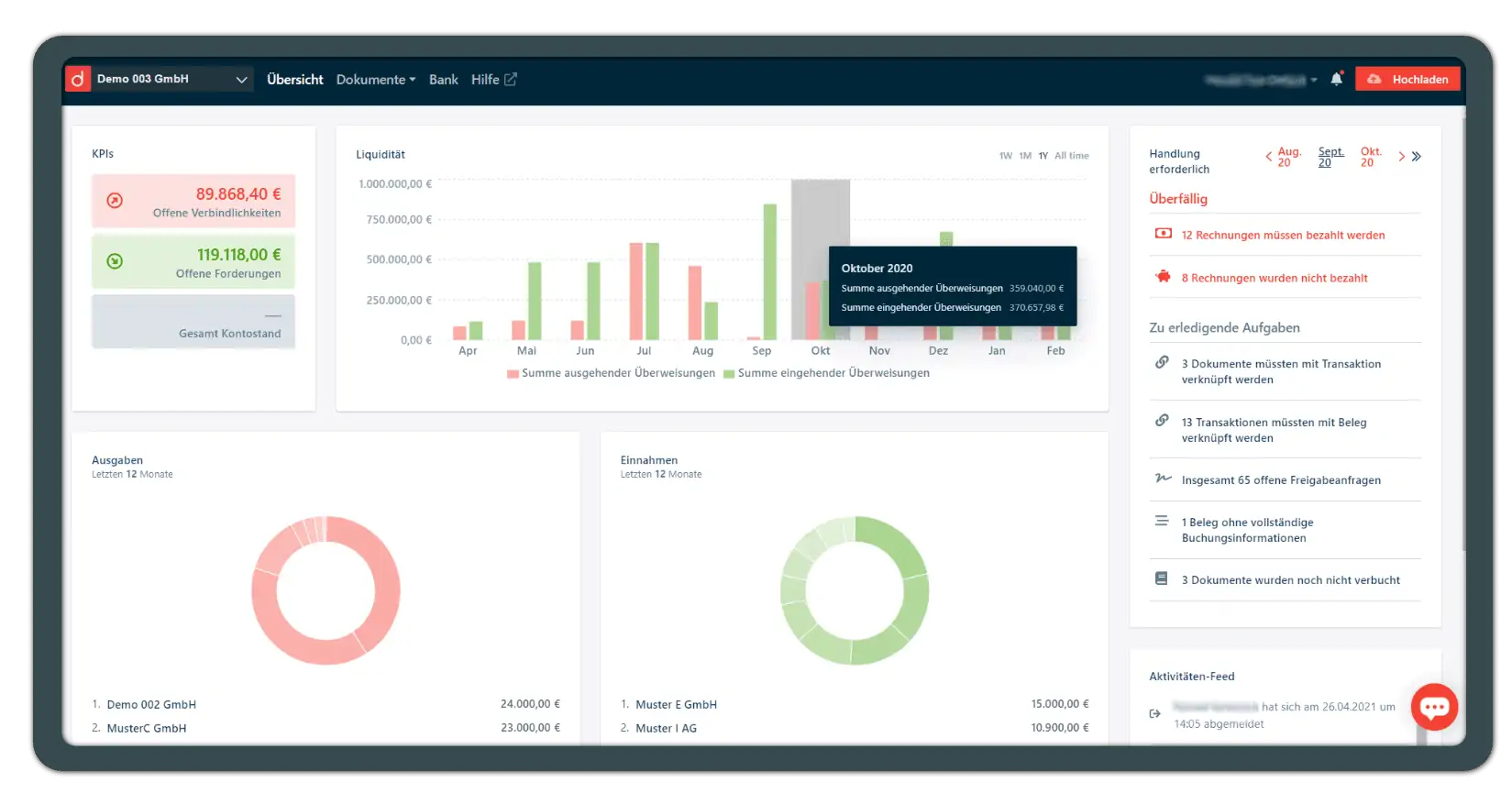
Task: Select Muster E GmbH in Einnahmen list
Action: [677, 705]
